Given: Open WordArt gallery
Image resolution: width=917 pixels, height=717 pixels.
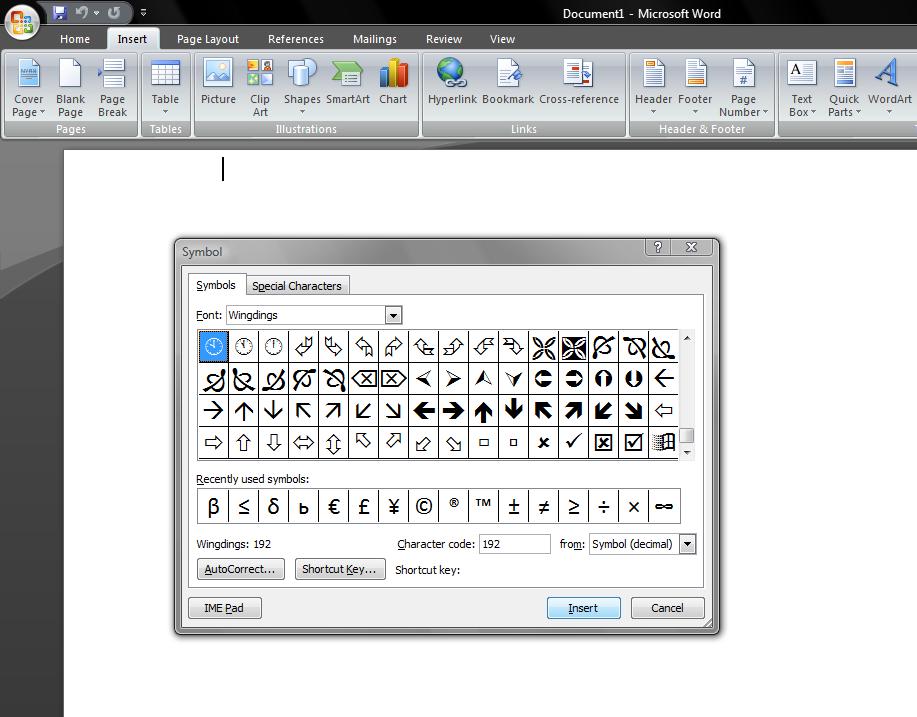Looking at the screenshot, I should [x=890, y=88].
